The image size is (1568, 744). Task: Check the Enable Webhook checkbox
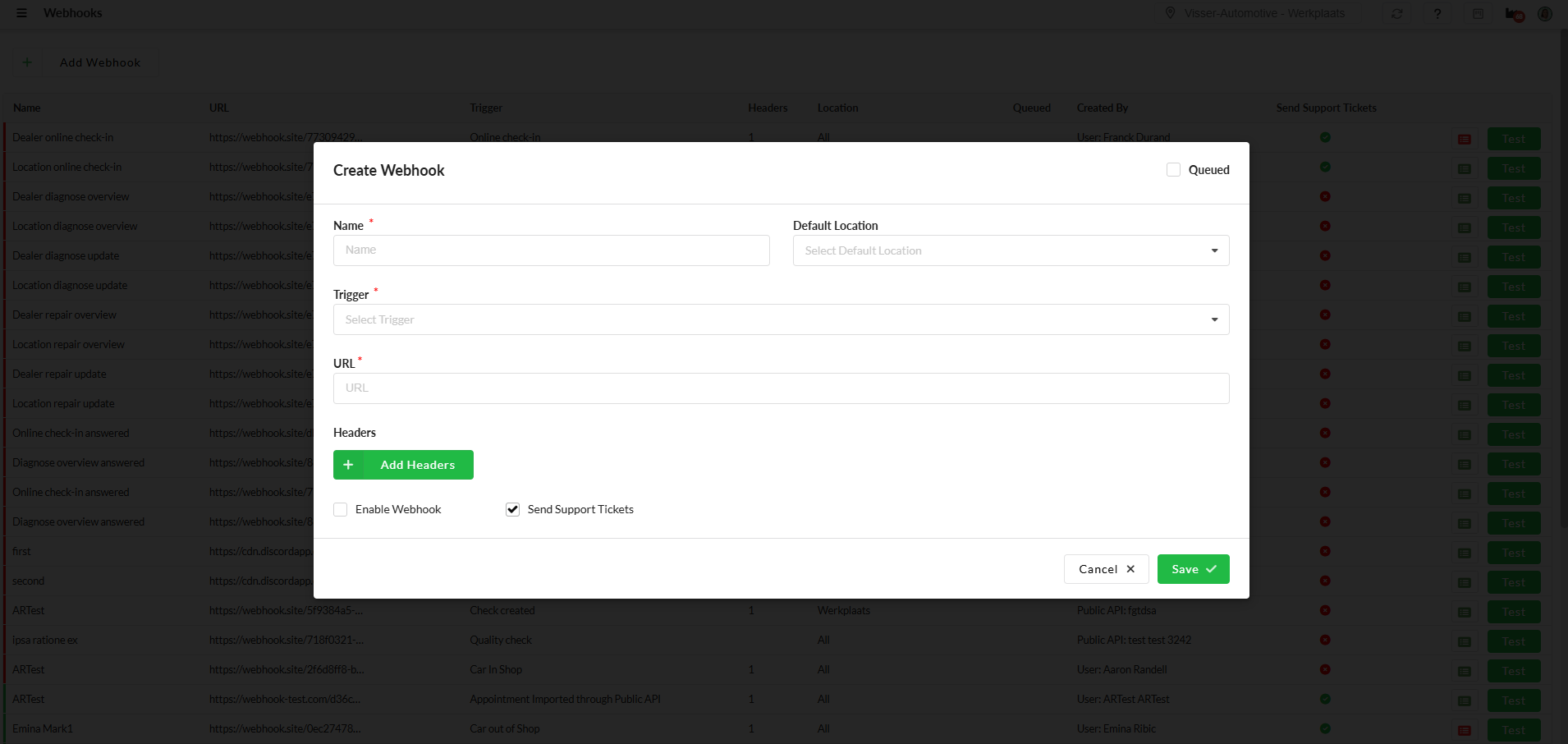[x=341, y=510]
